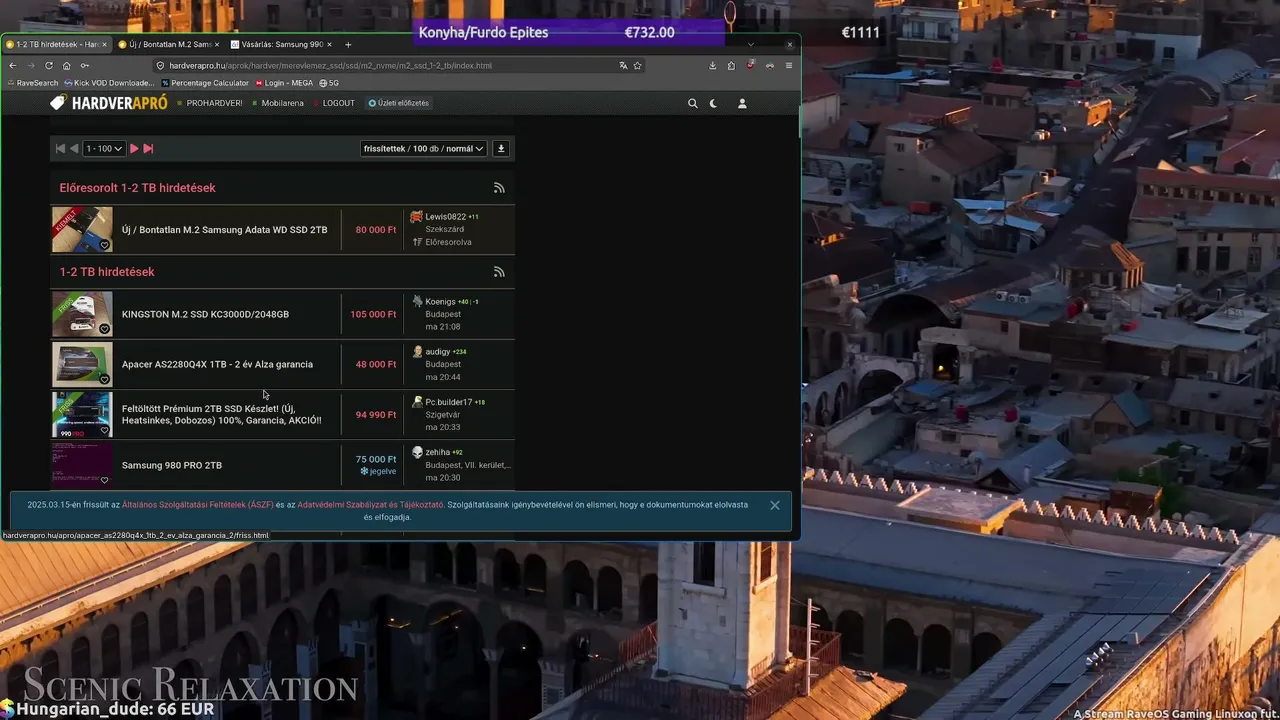Open RSS feed for 1-2 TB hirdetések
1280x720 pixels.
click(499, 272)
